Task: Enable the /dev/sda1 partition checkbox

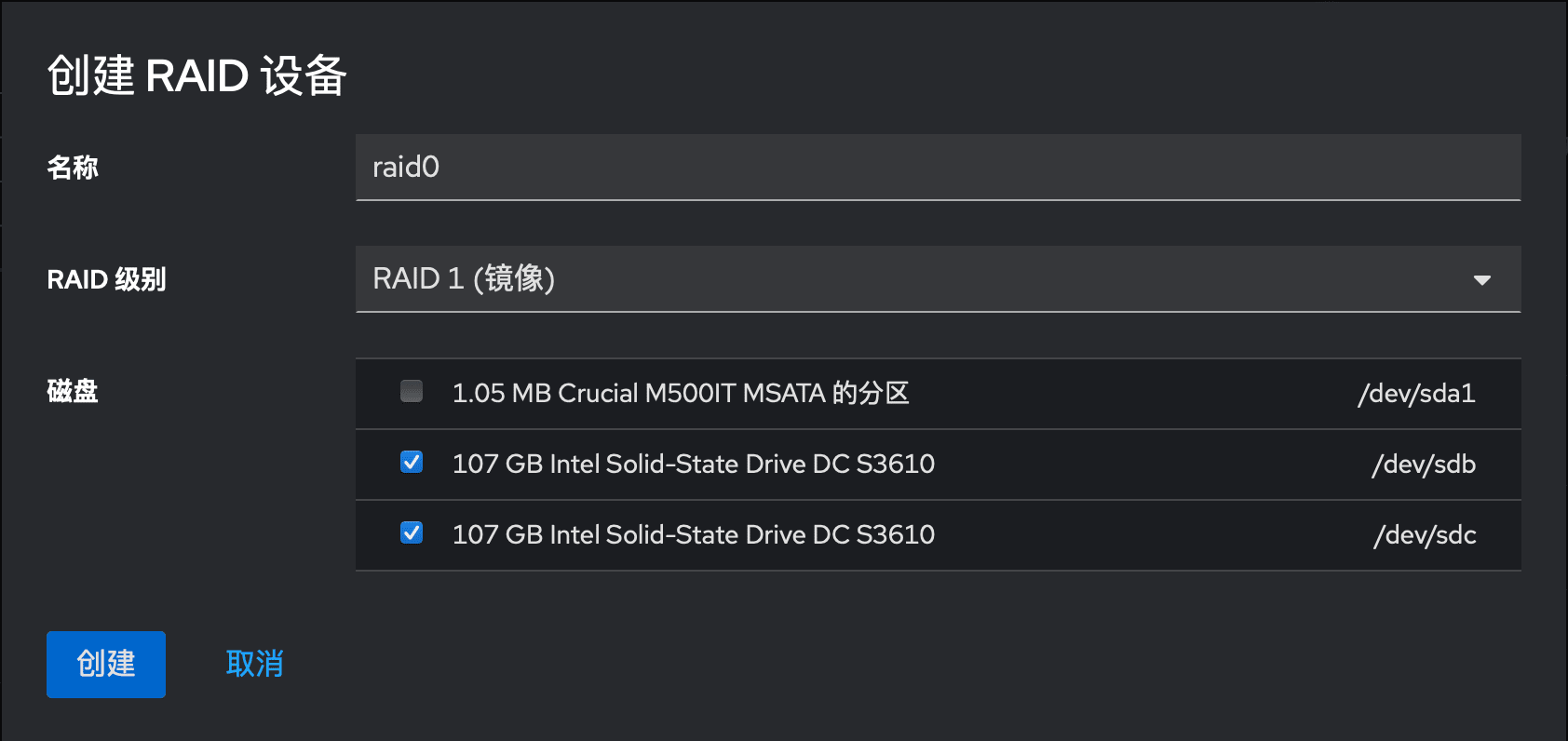Action: [412, 391]
